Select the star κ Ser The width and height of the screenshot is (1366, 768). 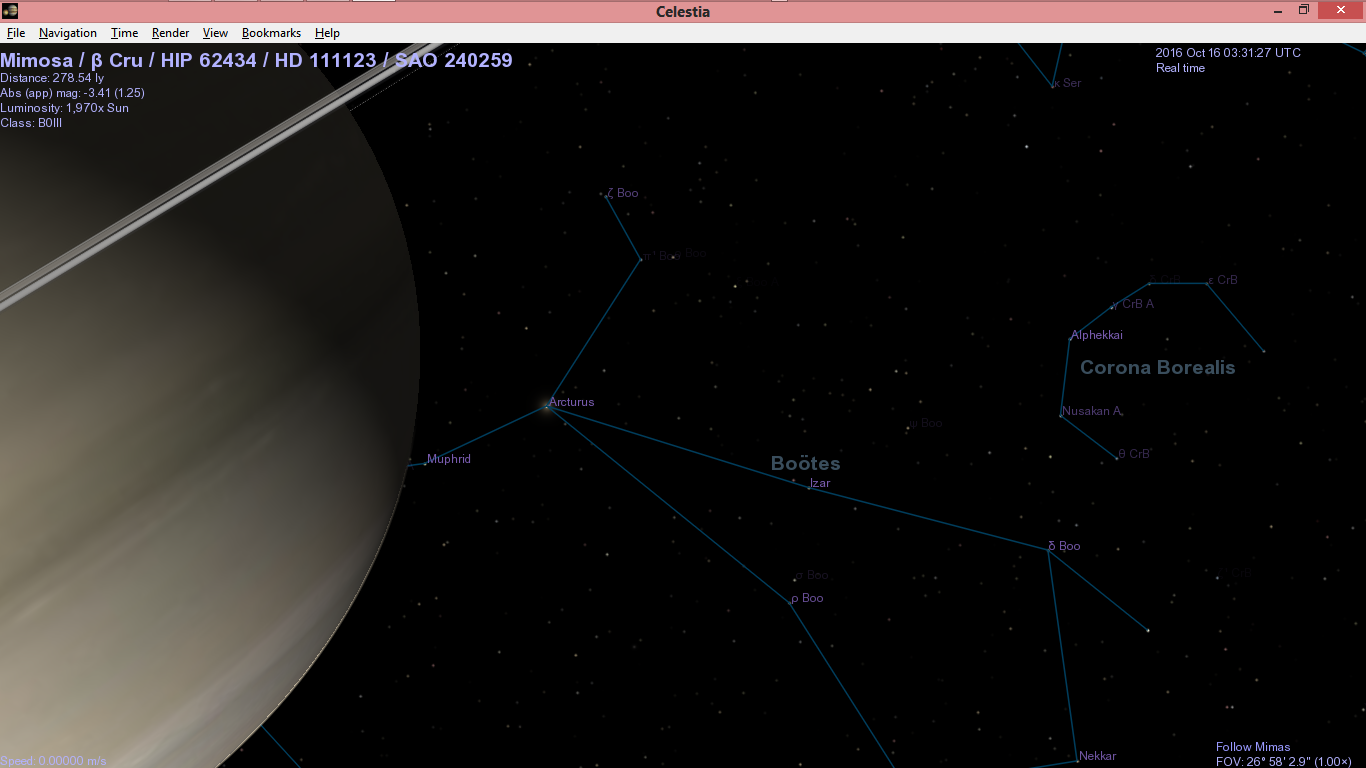pyautogui.click(x=1067, y=83)
